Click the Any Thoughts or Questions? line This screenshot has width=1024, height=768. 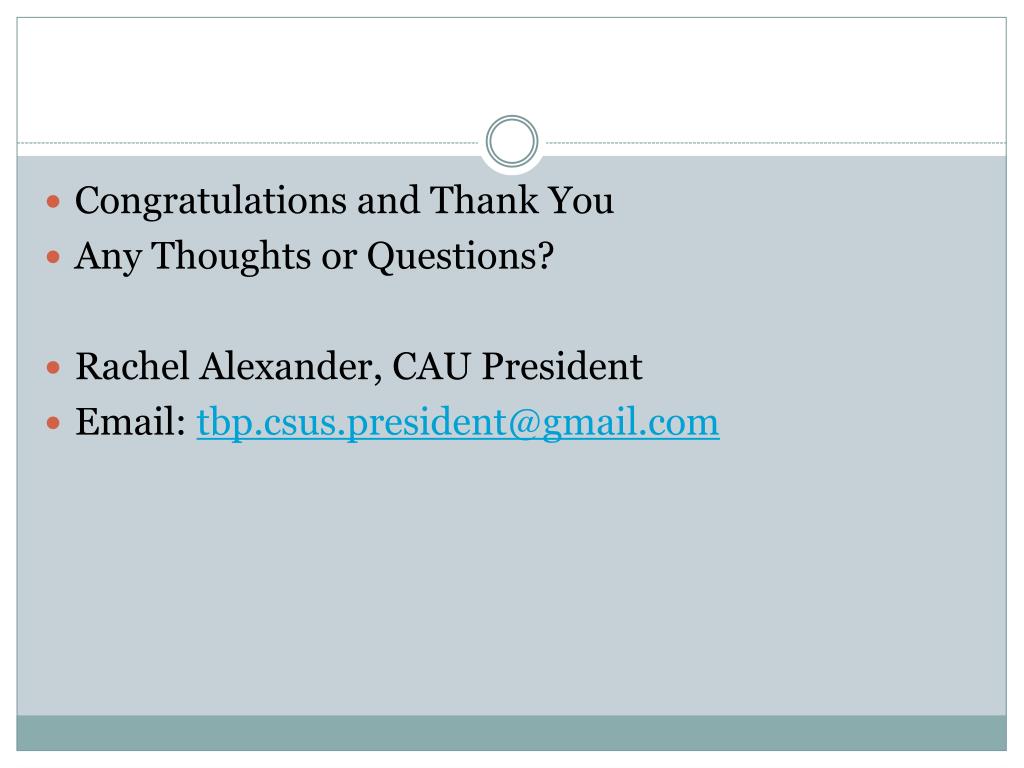pos(314,256)
